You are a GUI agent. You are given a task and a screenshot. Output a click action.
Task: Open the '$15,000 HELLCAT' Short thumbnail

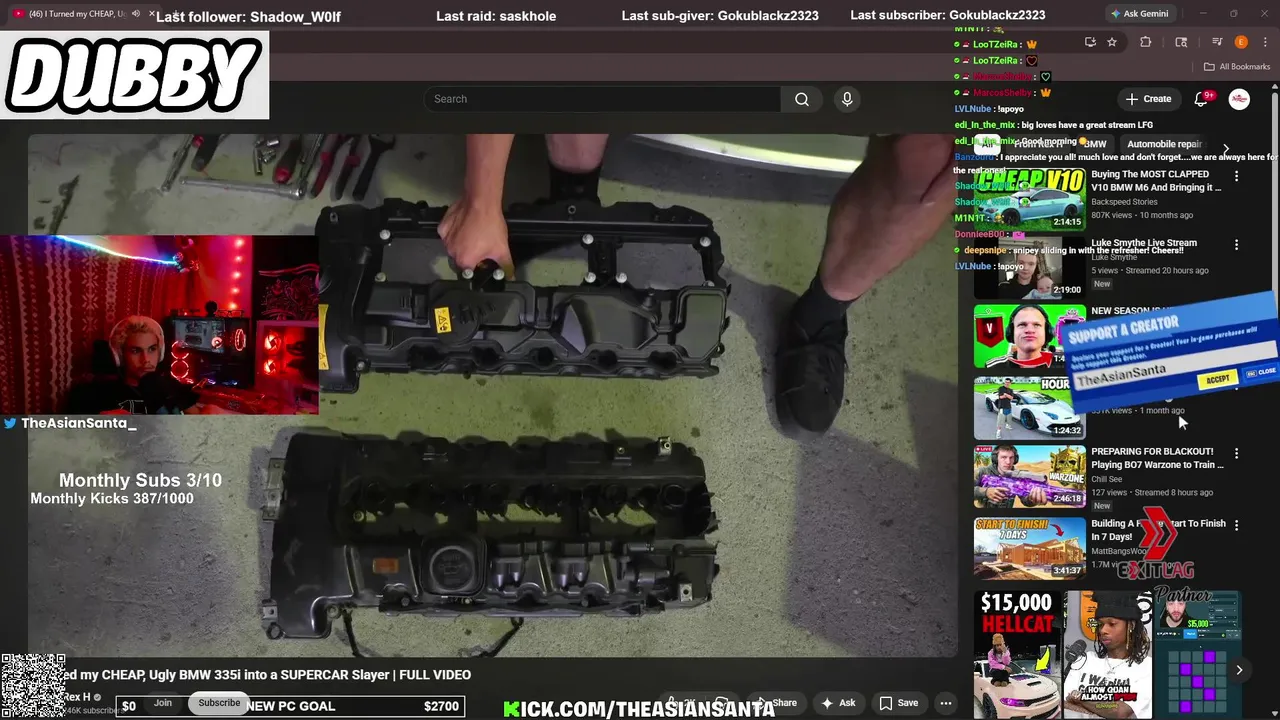1016,655
